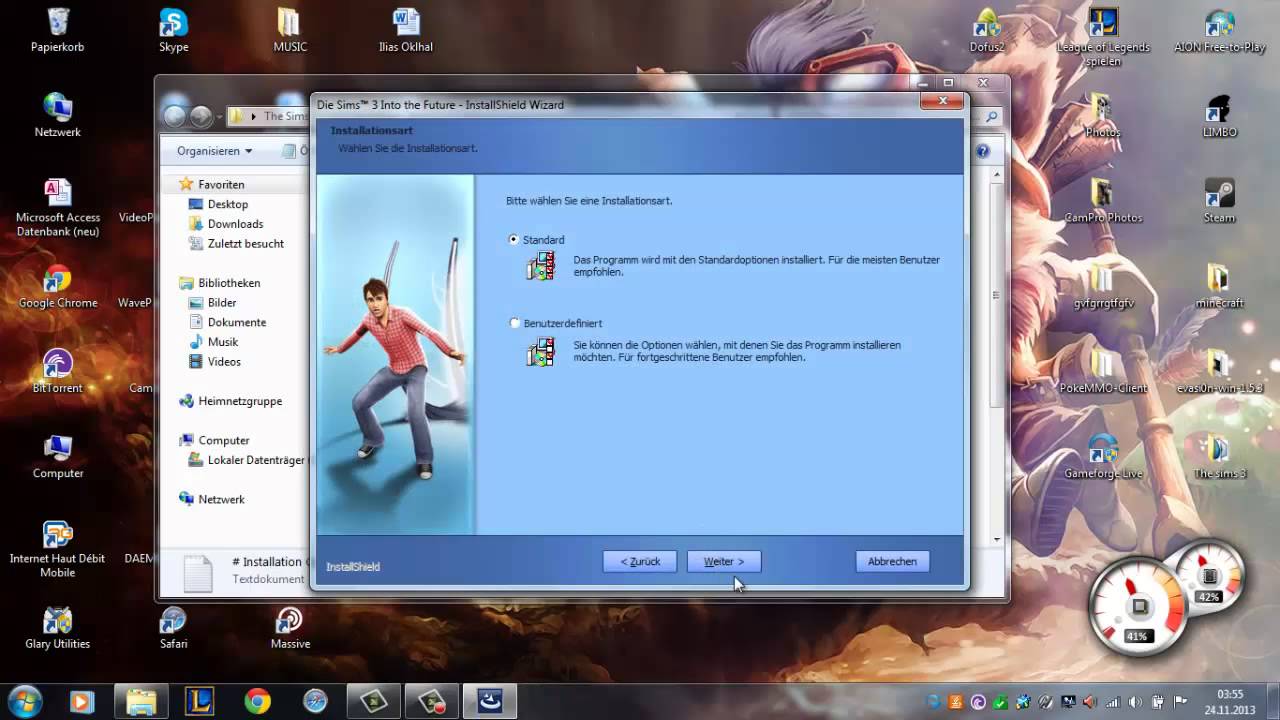Click the Google Chrome desktop shortcut

pos(58,286)
